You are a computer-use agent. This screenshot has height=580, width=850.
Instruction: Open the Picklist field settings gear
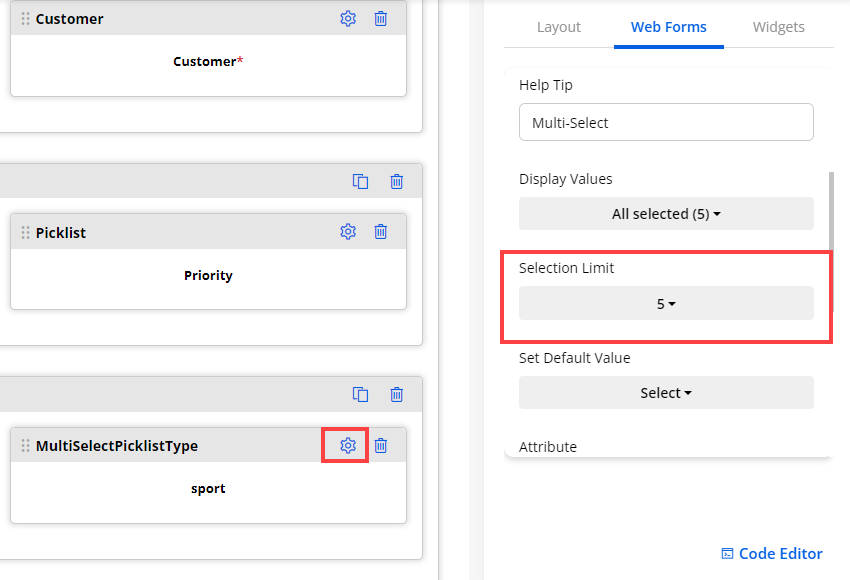coord(348,231)
